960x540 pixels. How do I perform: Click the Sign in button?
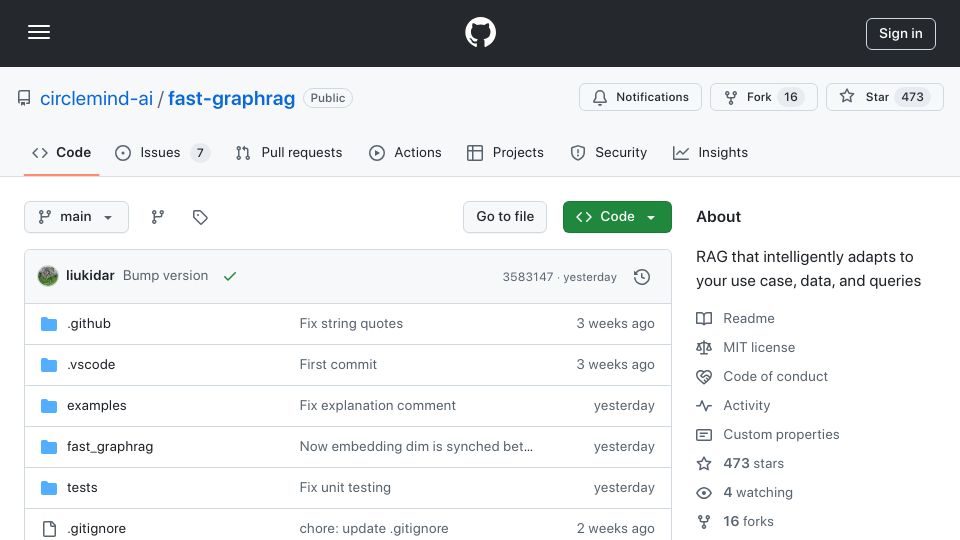pyautogui.click(x=901, y=34)
